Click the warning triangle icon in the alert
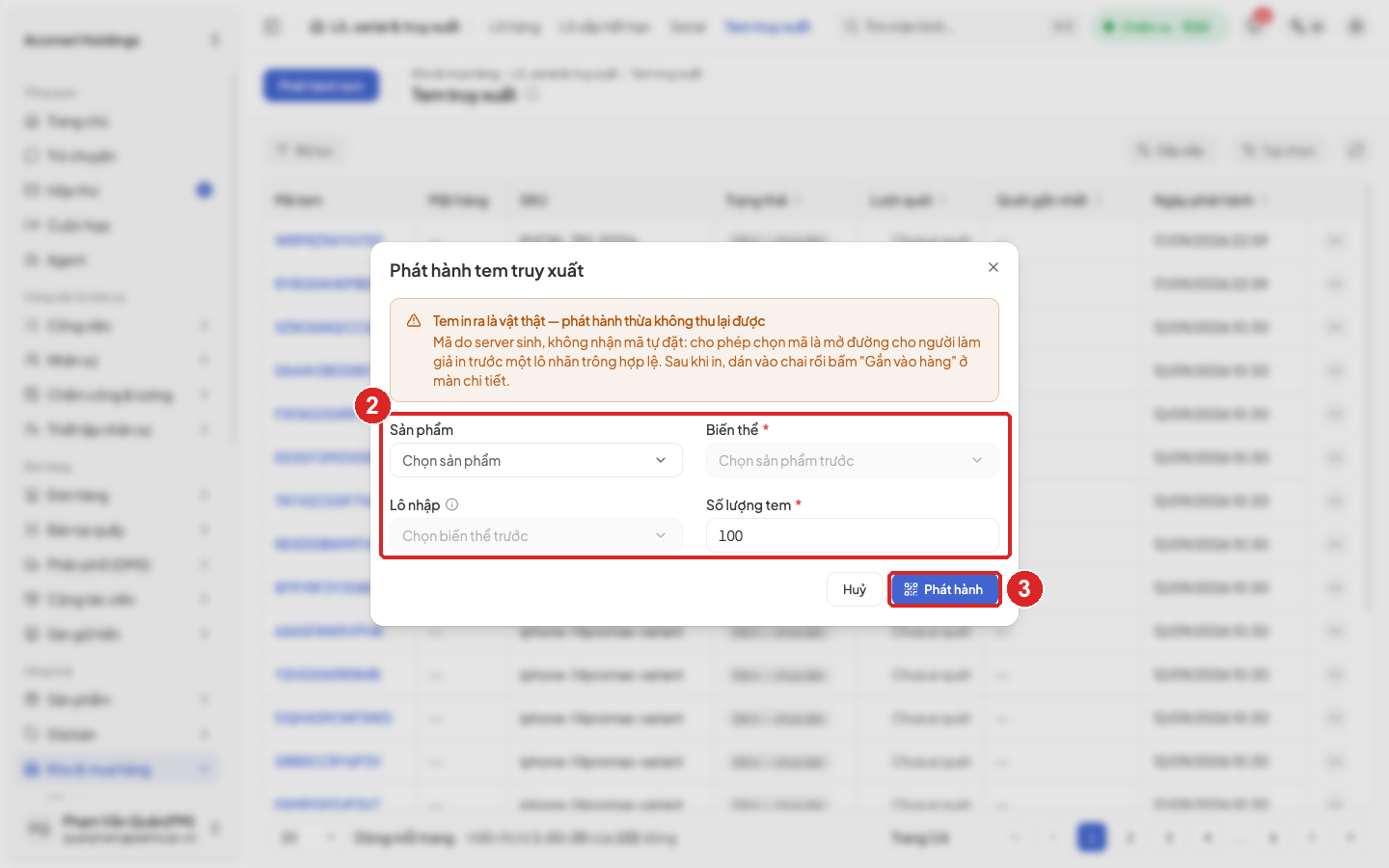The height and width of the screenshot is (868, 1389). pos(414,321)
